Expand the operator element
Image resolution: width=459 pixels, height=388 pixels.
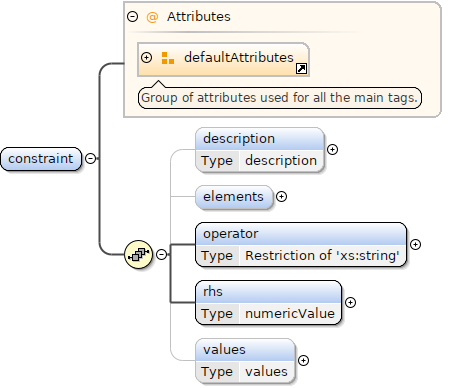(x=415, y=245)
